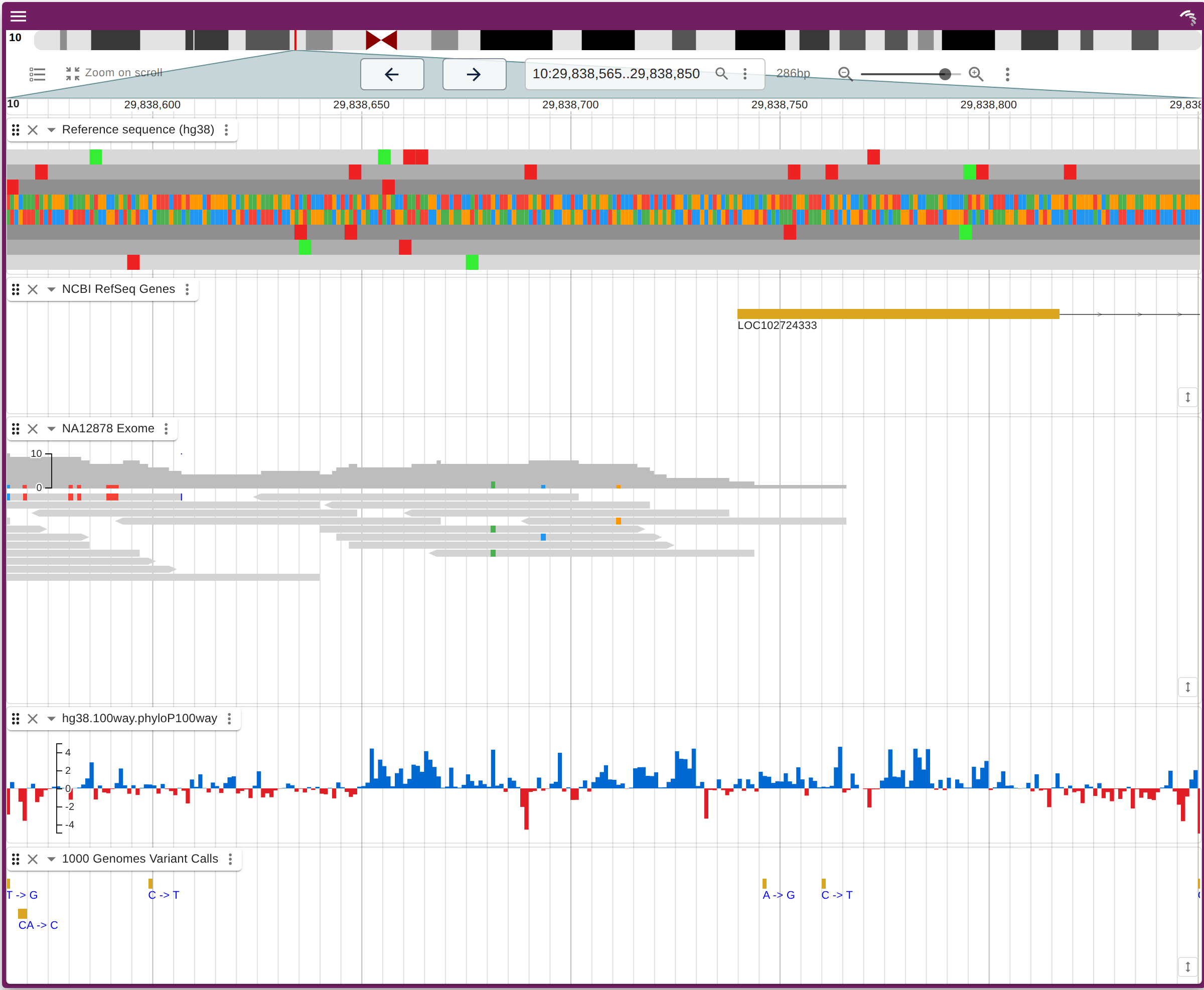Collapse the NCBI RefSeq Genes track
Screen dimensions: 1204x990
point(51,290)
